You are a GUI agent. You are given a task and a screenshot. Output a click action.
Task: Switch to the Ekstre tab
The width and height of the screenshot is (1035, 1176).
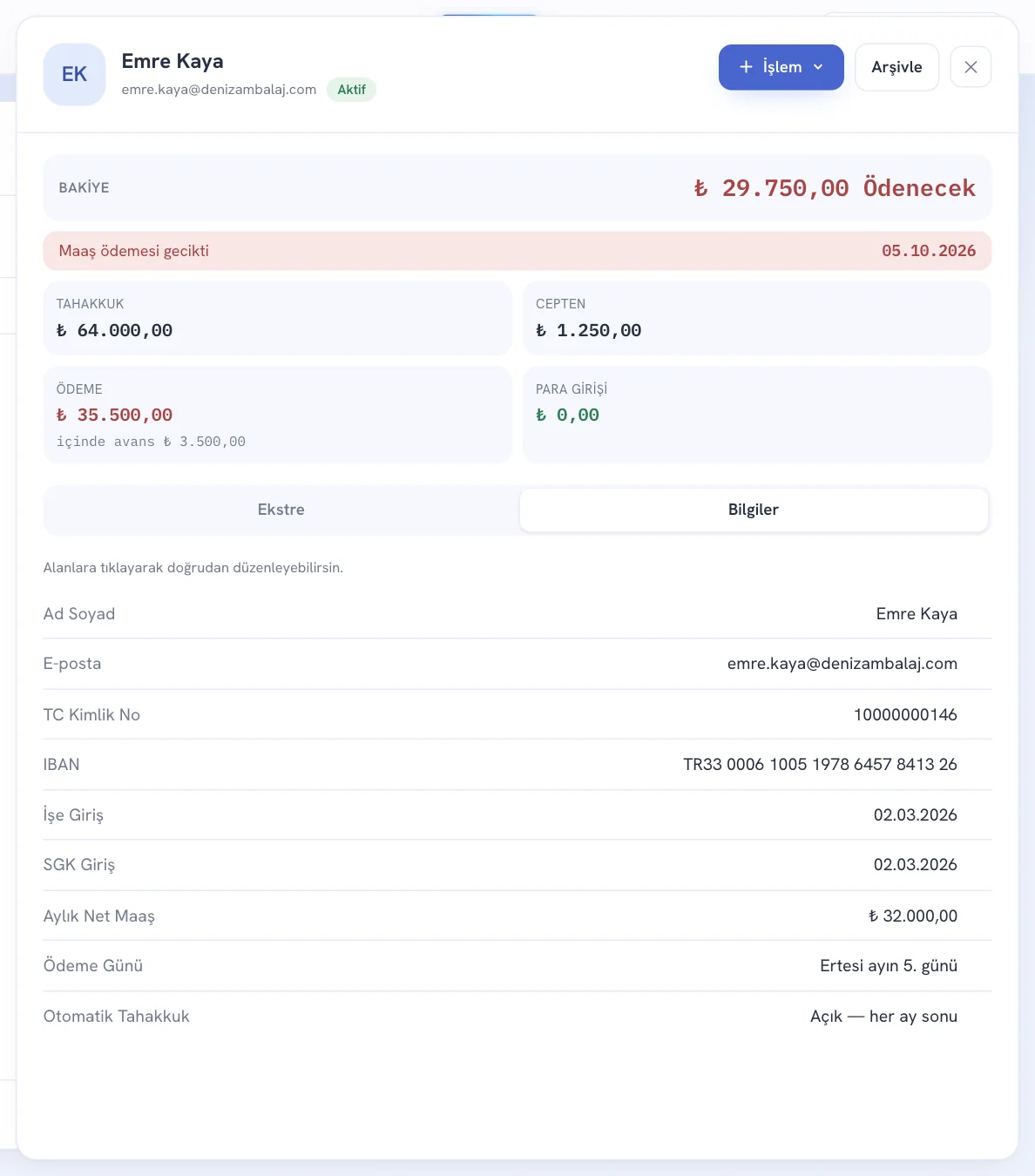coord(281,510)
